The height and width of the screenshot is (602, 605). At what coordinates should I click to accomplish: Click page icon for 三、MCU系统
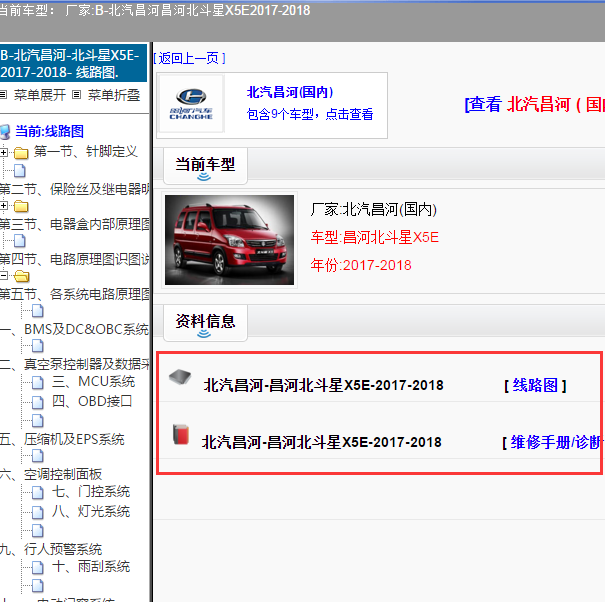pos(37,382)
